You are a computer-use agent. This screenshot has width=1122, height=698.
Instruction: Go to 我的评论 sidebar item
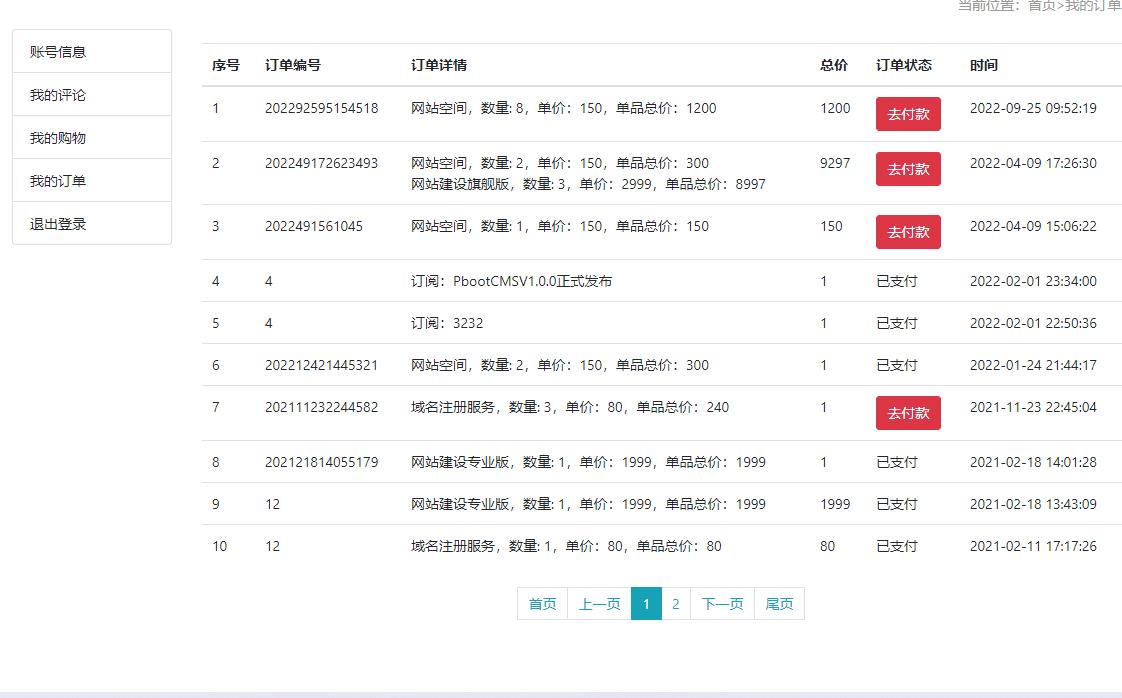tap(58, 95)
